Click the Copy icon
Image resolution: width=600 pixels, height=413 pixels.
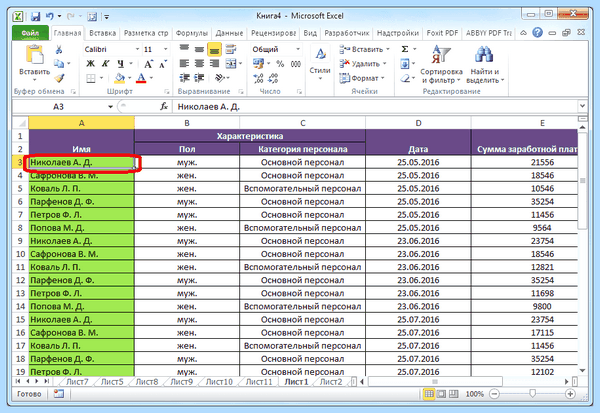[59, 64]
